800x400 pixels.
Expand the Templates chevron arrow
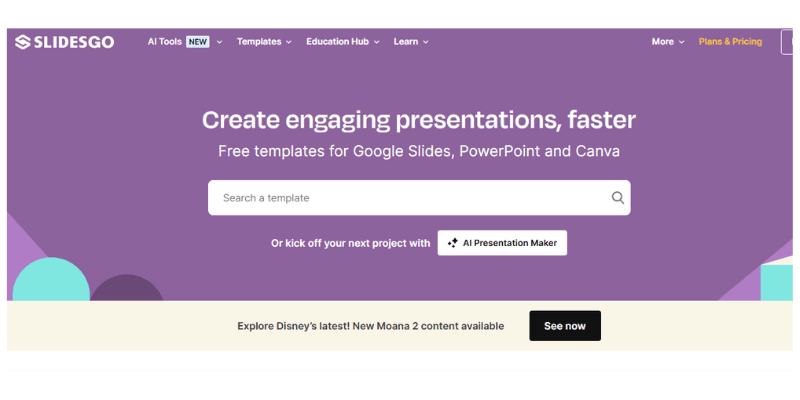coord(289,42)
